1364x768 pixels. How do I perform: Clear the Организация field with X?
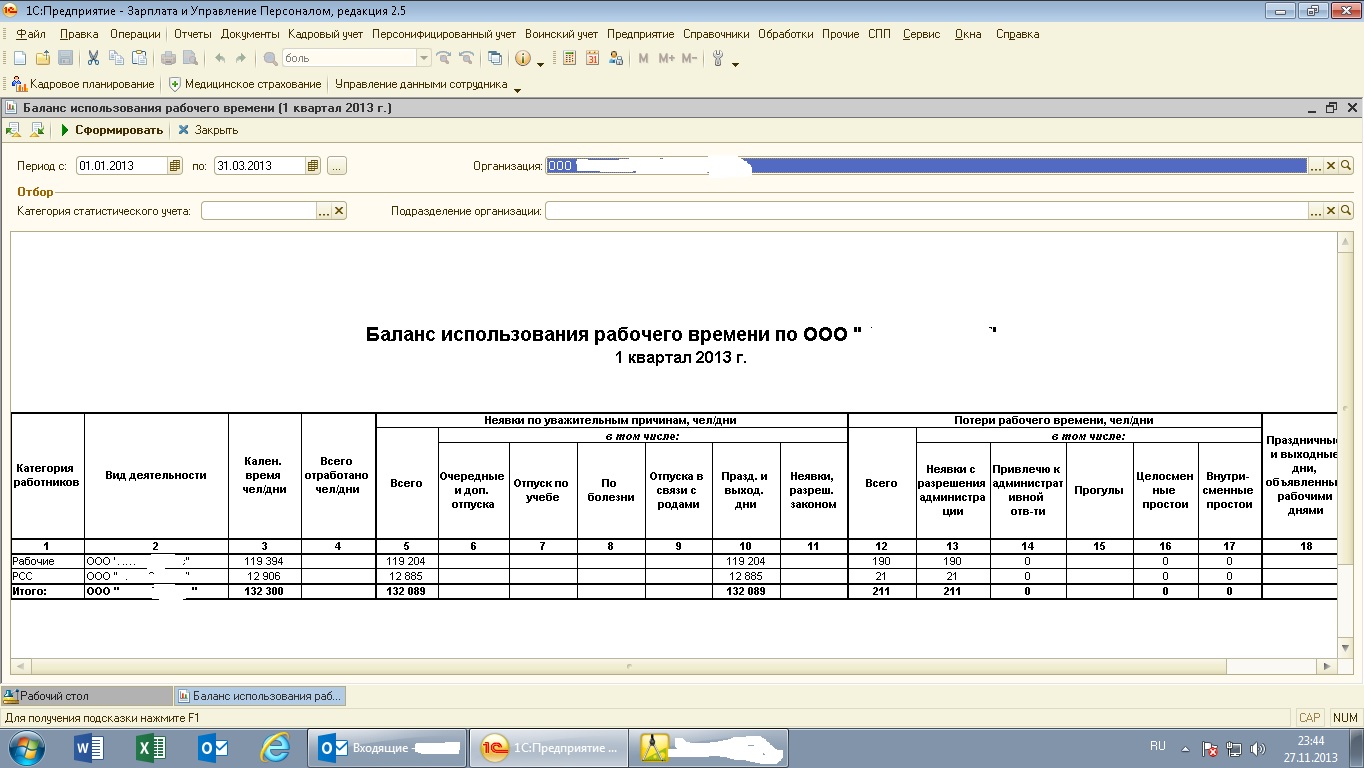[x=1331, y=166]
